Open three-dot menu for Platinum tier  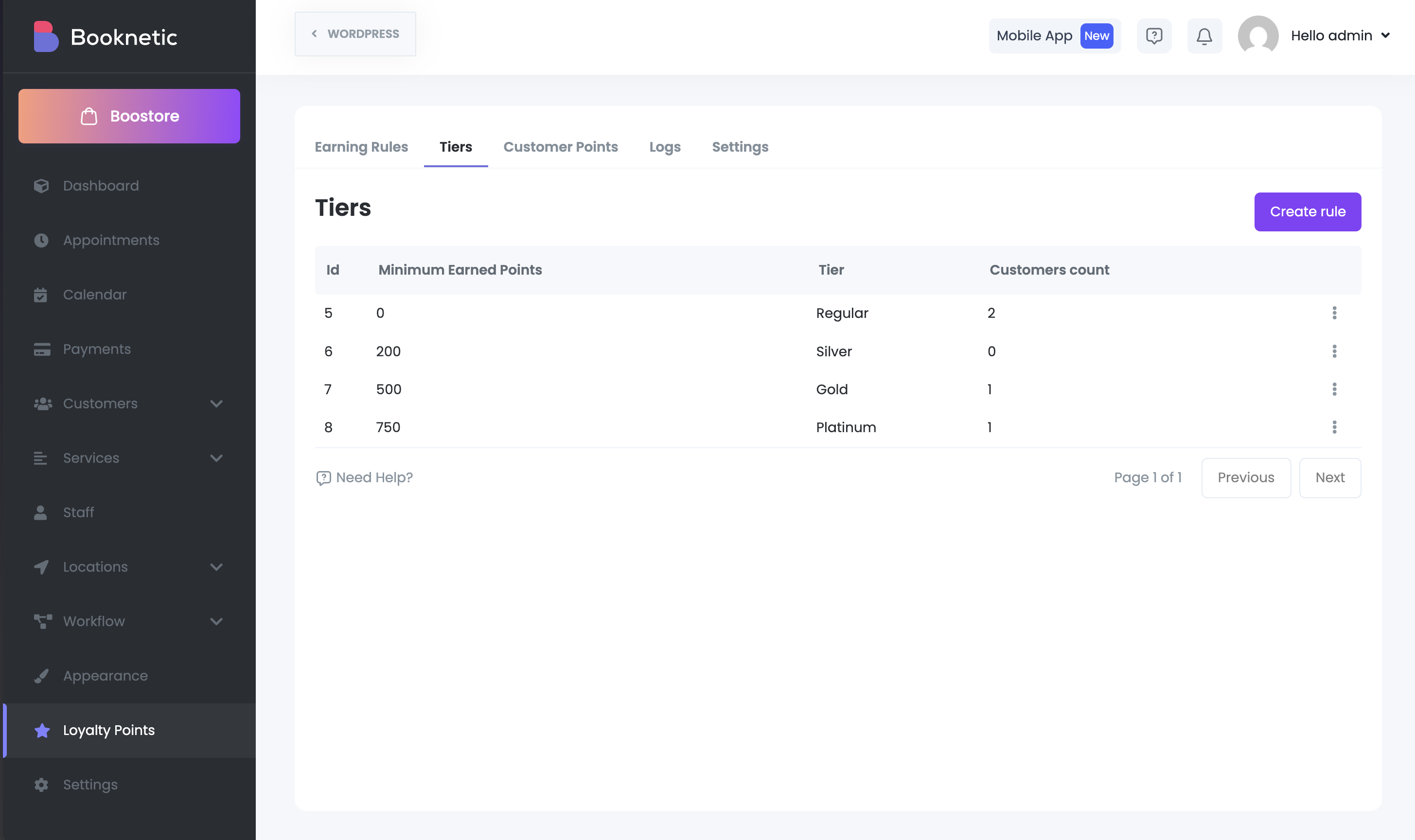coord(1334,427)
